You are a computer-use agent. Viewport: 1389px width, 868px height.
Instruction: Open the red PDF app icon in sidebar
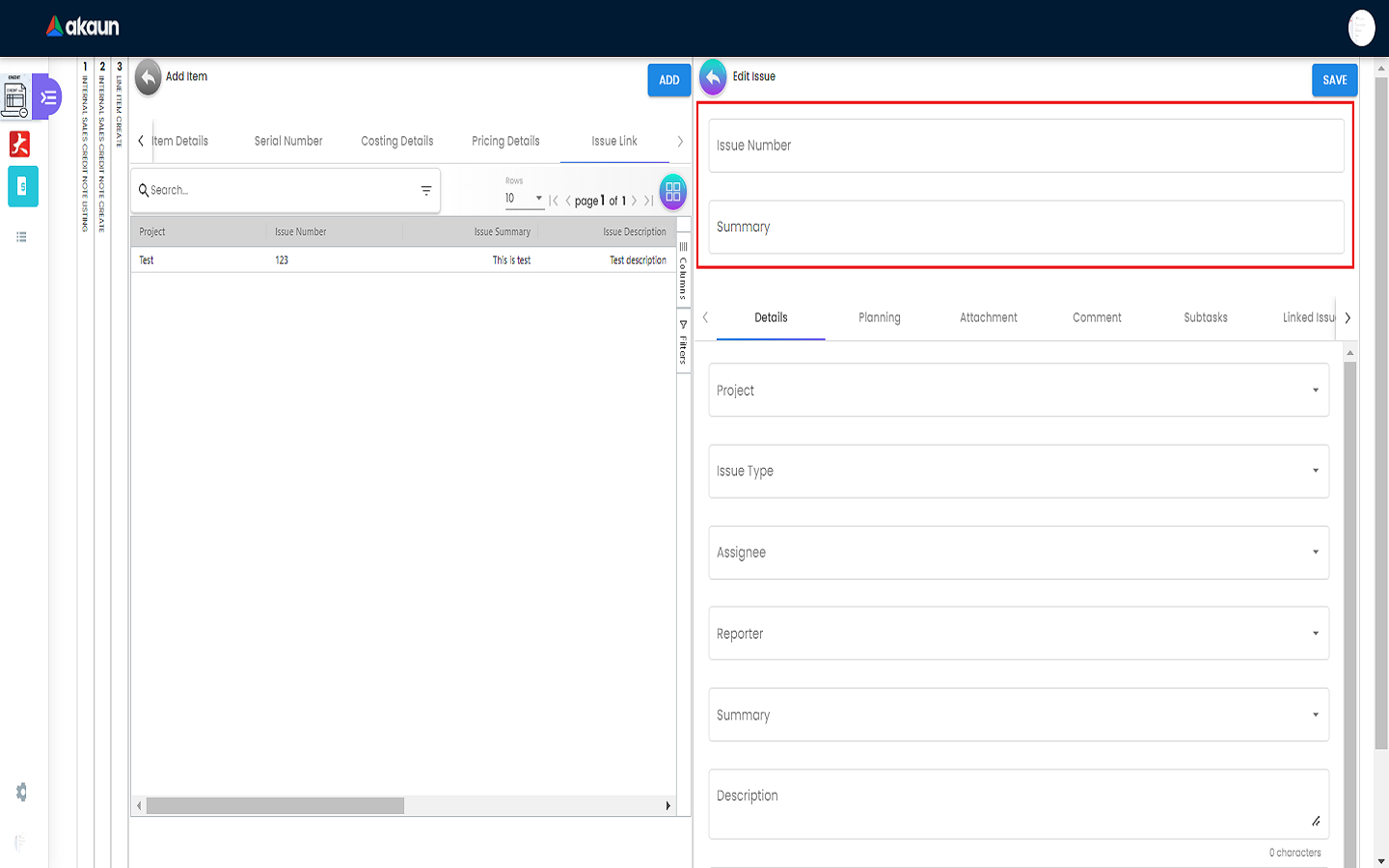point(19,144)
